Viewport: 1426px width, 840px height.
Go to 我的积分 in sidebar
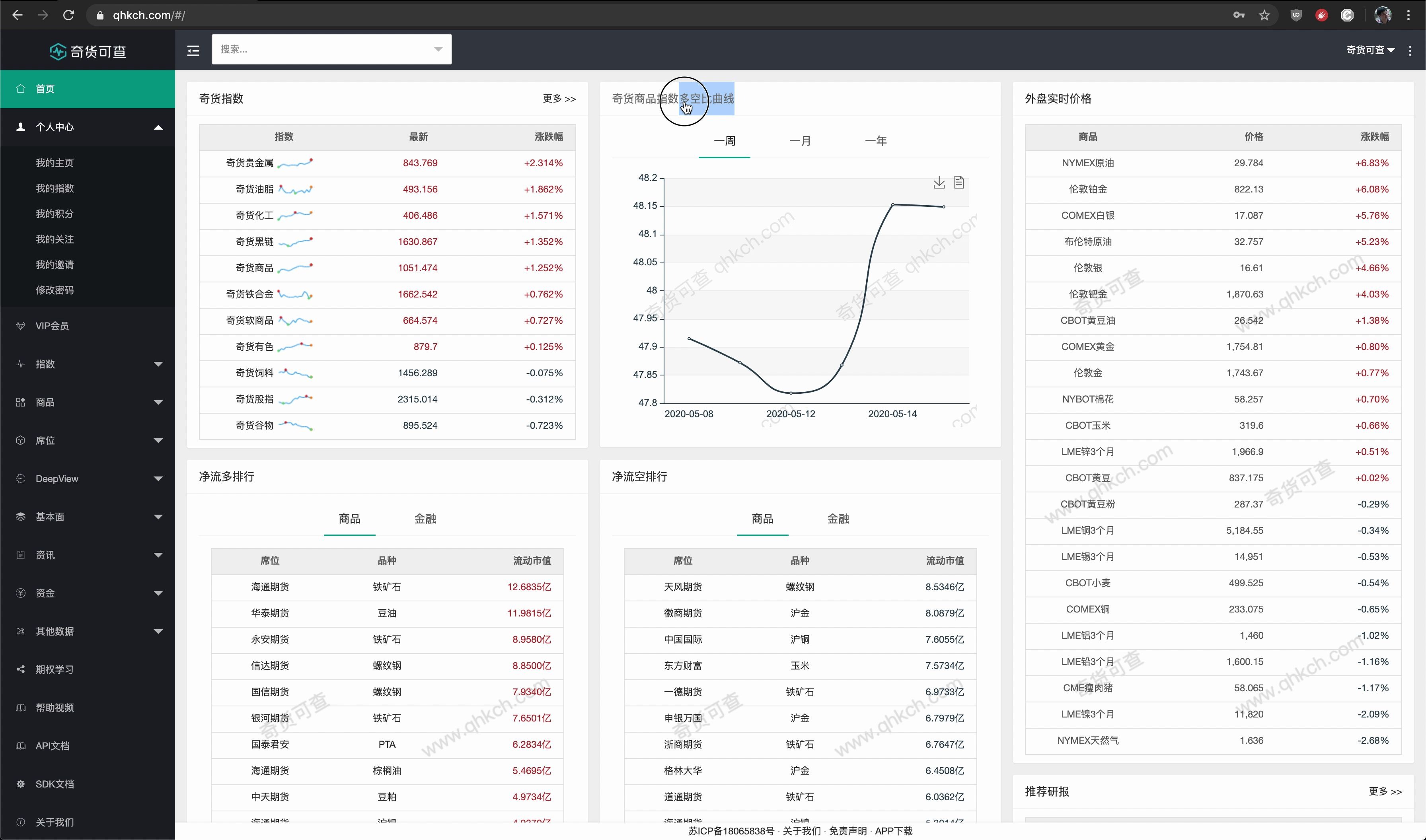[x=55, y=214]
